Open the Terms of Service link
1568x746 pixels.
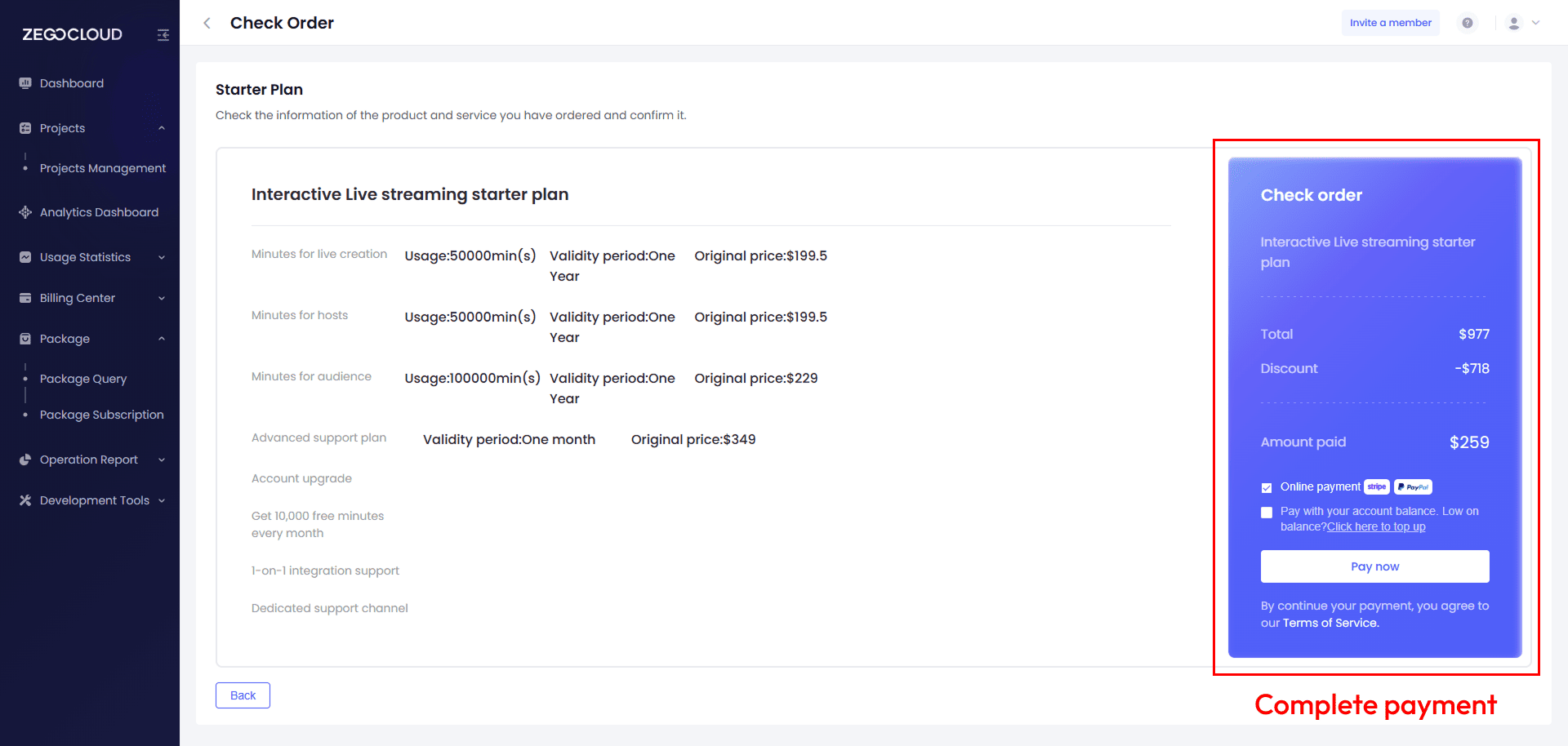tap(1330, 623)
